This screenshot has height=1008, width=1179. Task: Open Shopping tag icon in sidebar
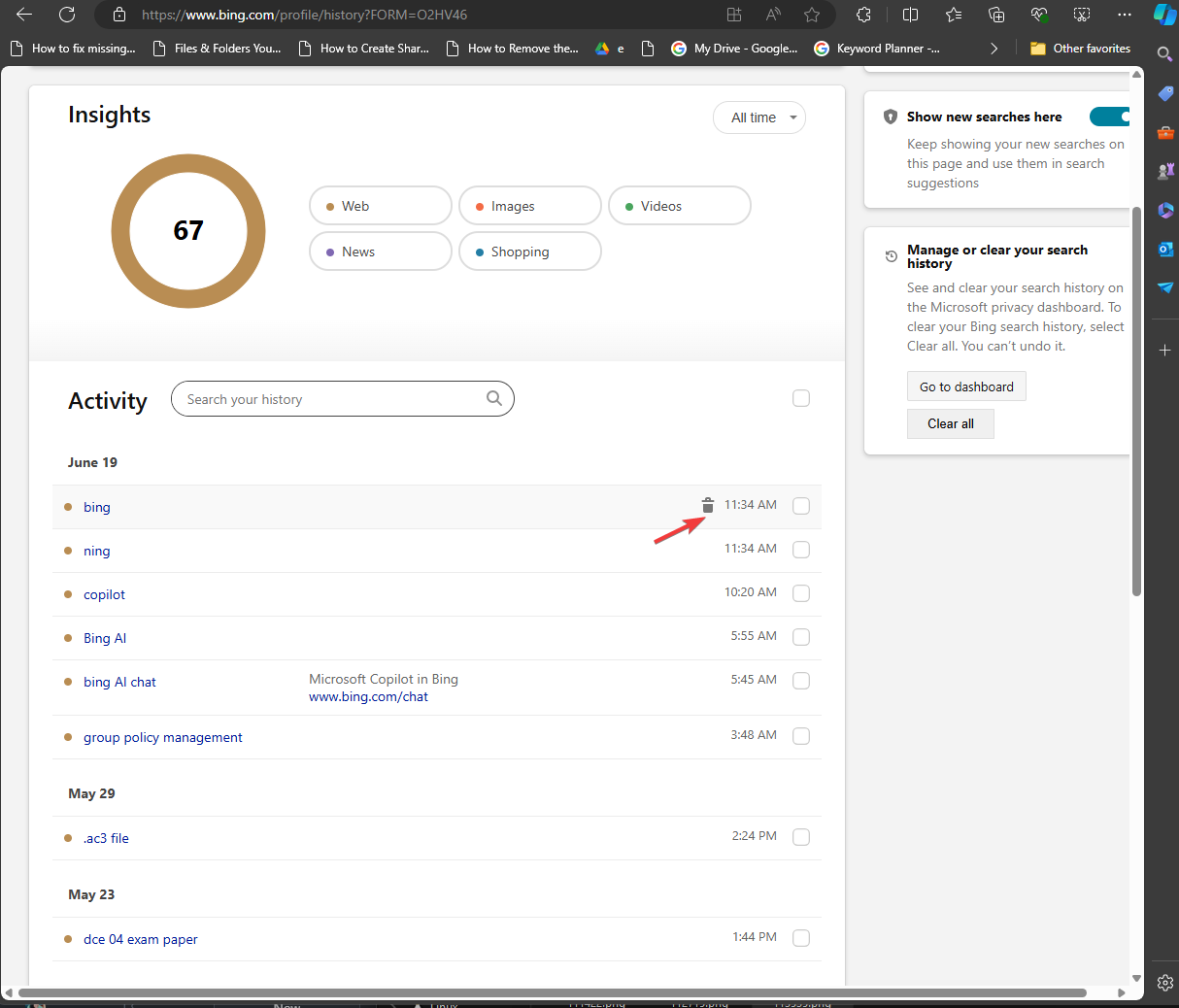pyautogui.click(x=1165, y=94)
